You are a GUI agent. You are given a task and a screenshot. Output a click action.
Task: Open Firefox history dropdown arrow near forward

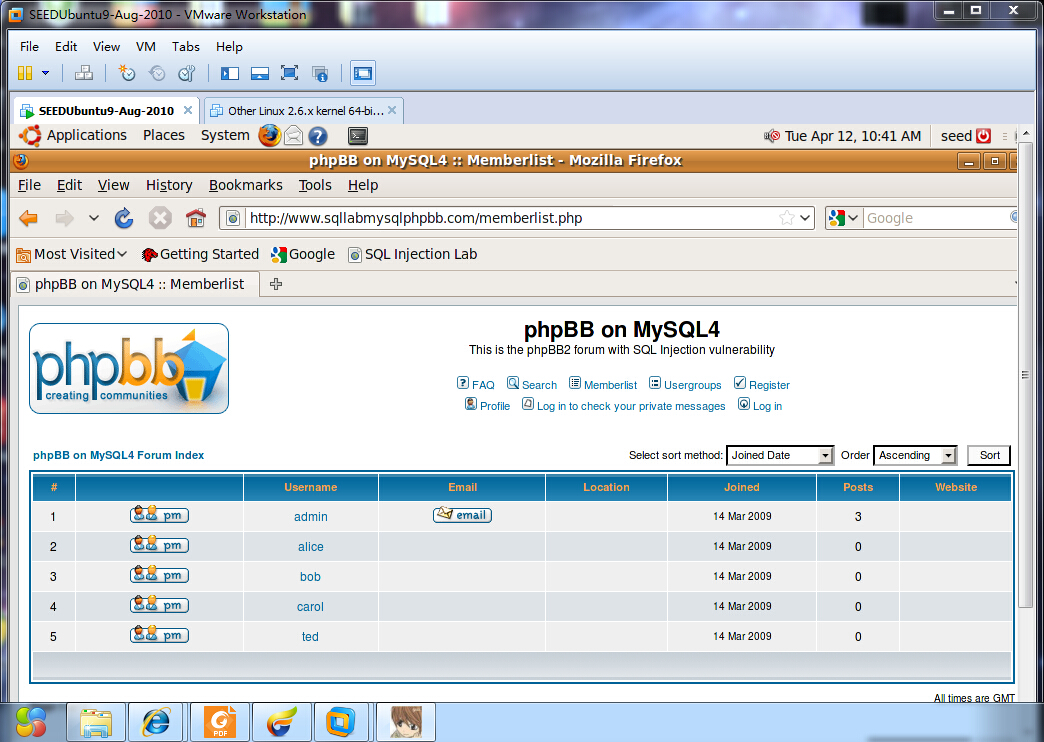click(x=94, y=218)
